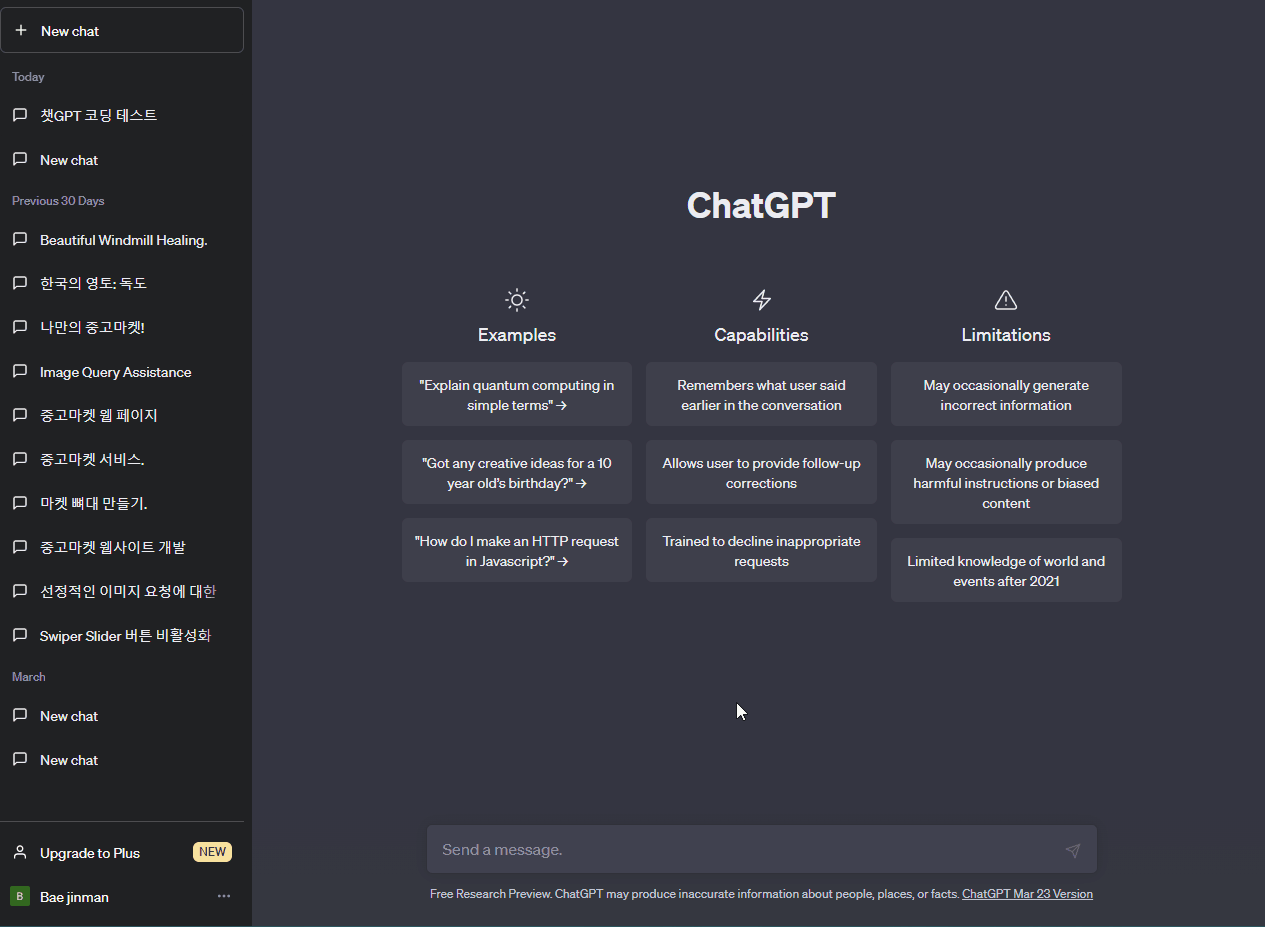This screenshot has height=927, width=1265.
Task: Click the "Allows user to provide follow-up corrections" card
Action: (761, 472)
